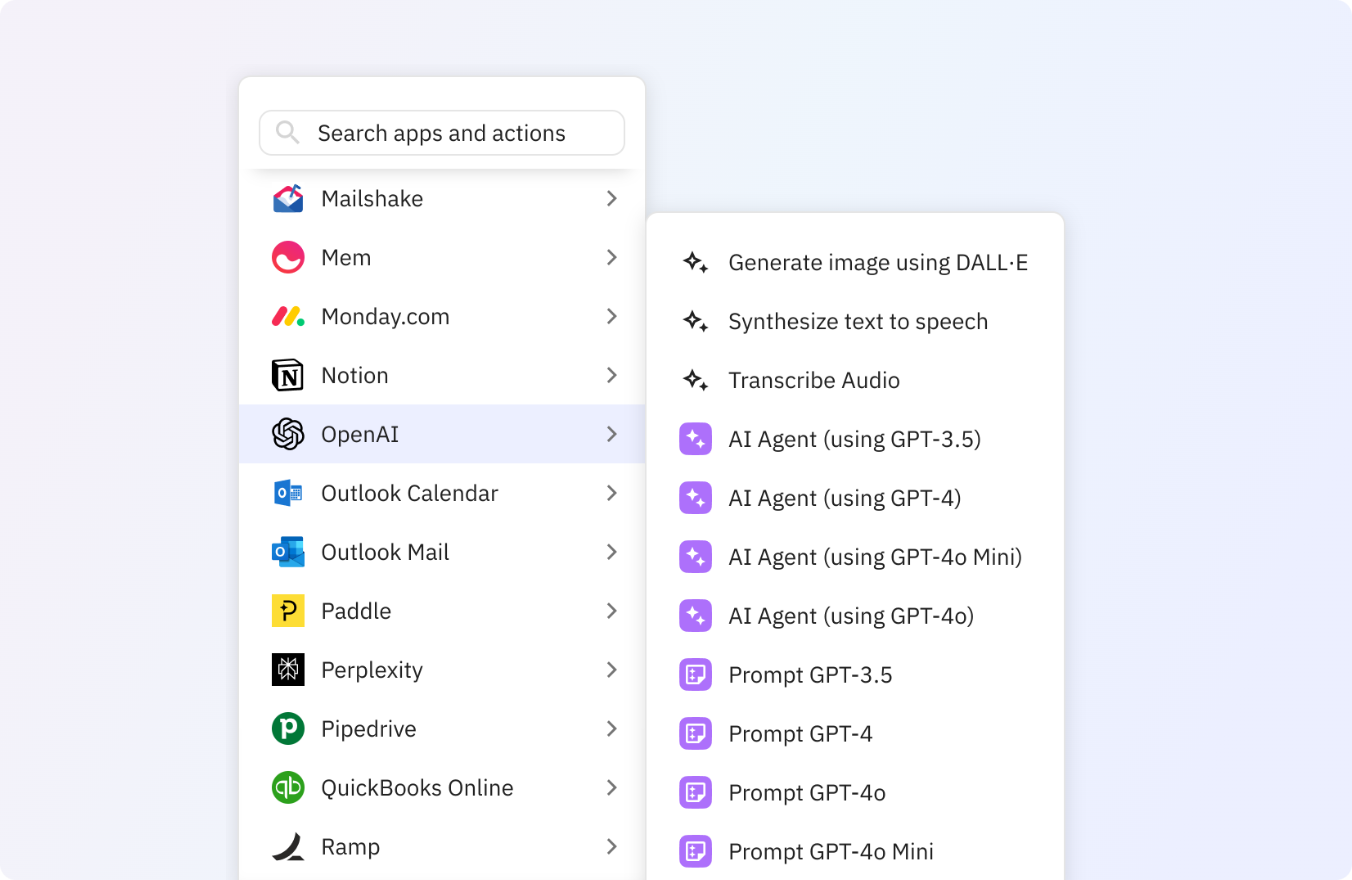The image size is (1352, 880).
Task: Click the Mem app name
Action: tap(346, 258)
